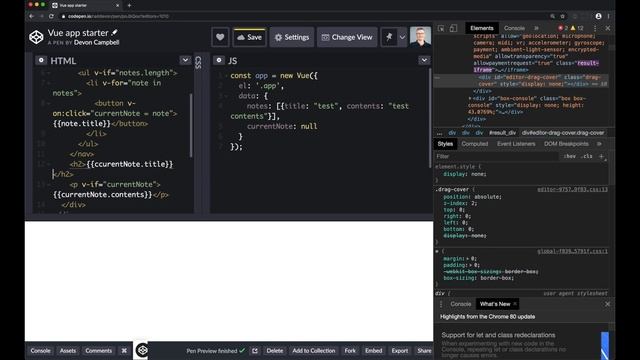This screenshot has height=360, width=640.
Task: Select the What's New drawer tab
Action: (x=495, y=304)
